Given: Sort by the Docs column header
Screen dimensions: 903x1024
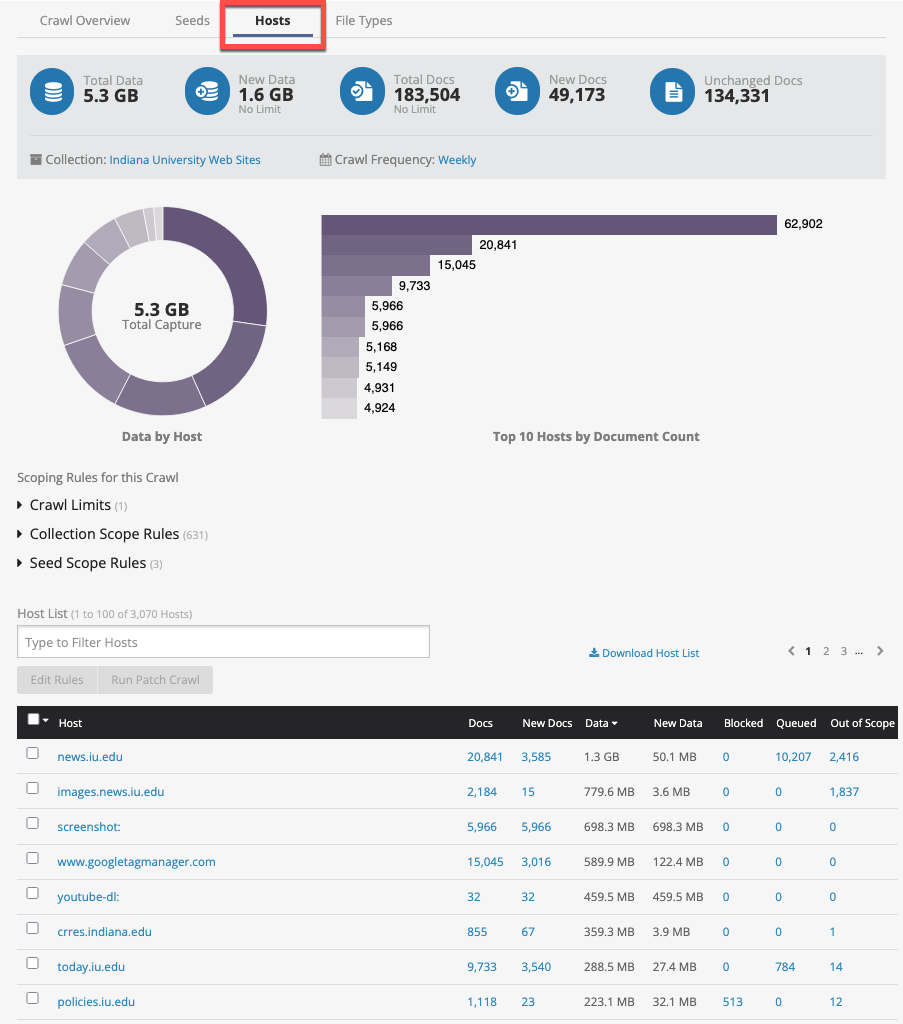Looking at the screenshot, I should pyautogui.click(x=481, y=723).
